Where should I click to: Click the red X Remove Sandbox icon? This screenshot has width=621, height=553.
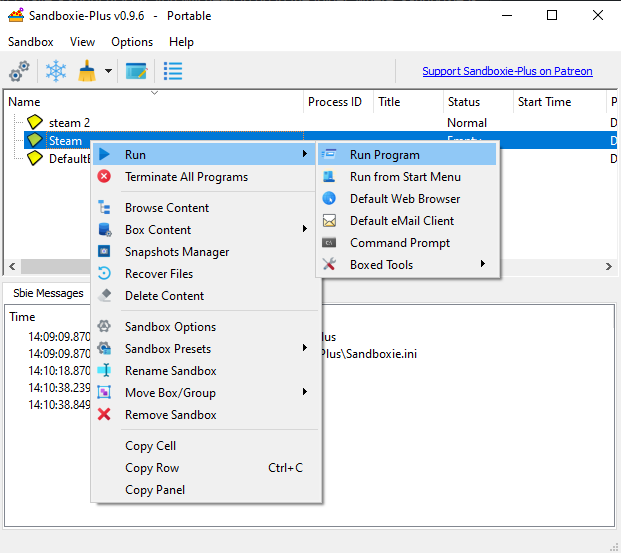point(104,414)
